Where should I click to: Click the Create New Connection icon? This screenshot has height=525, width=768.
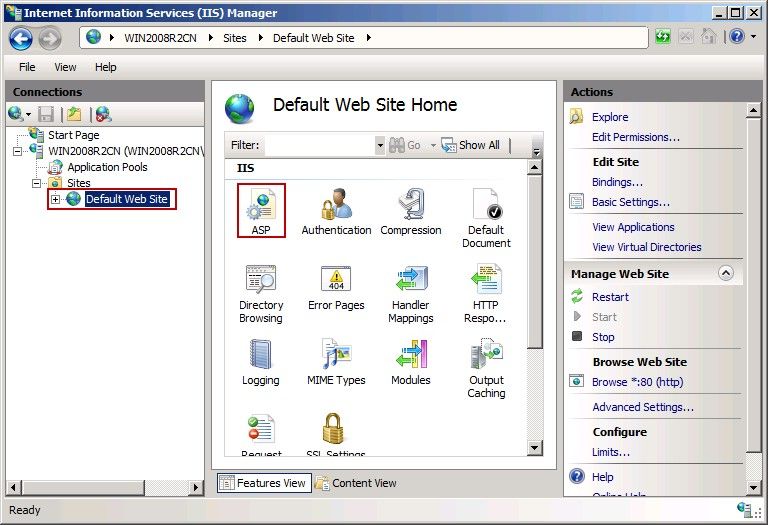(x=15, y=114)
